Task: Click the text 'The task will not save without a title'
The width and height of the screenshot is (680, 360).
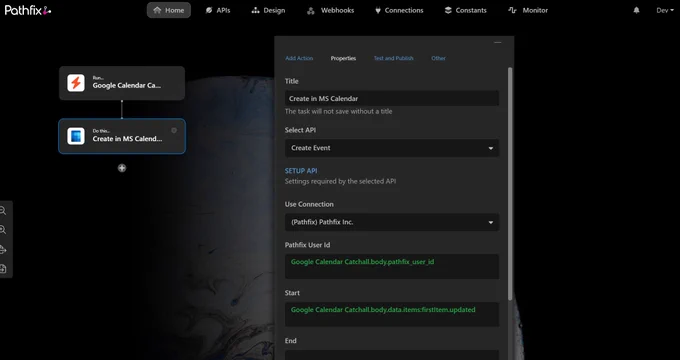Action: coord(338,111)
